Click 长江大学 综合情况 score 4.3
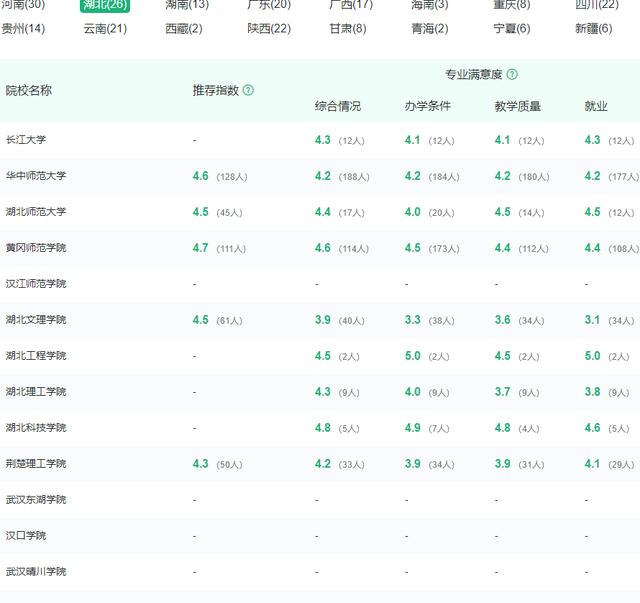The width and height of the screenshot is (640, 603). (323, 140)
